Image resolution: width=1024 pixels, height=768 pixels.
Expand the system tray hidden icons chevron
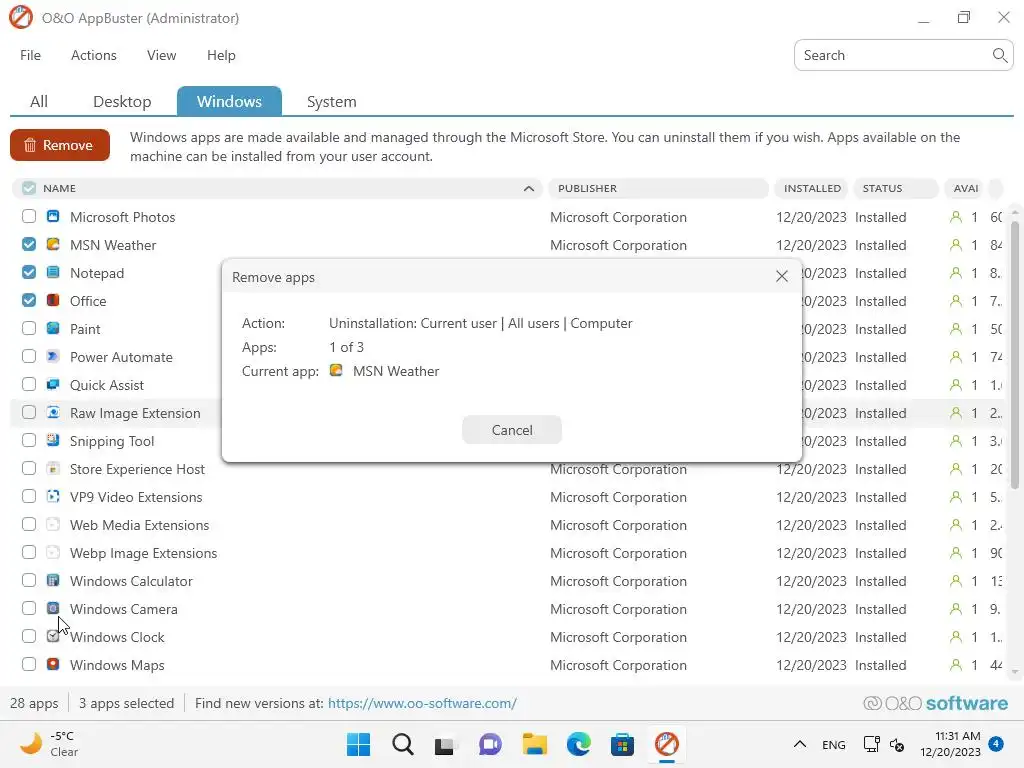click(799, 744)
